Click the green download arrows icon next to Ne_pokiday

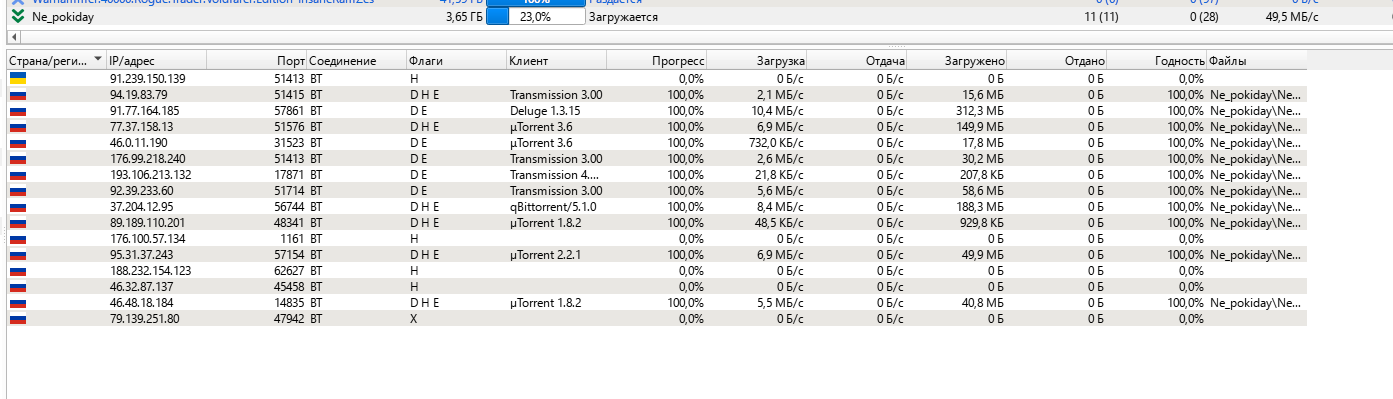pyautogui.click(x=17, y=17)
